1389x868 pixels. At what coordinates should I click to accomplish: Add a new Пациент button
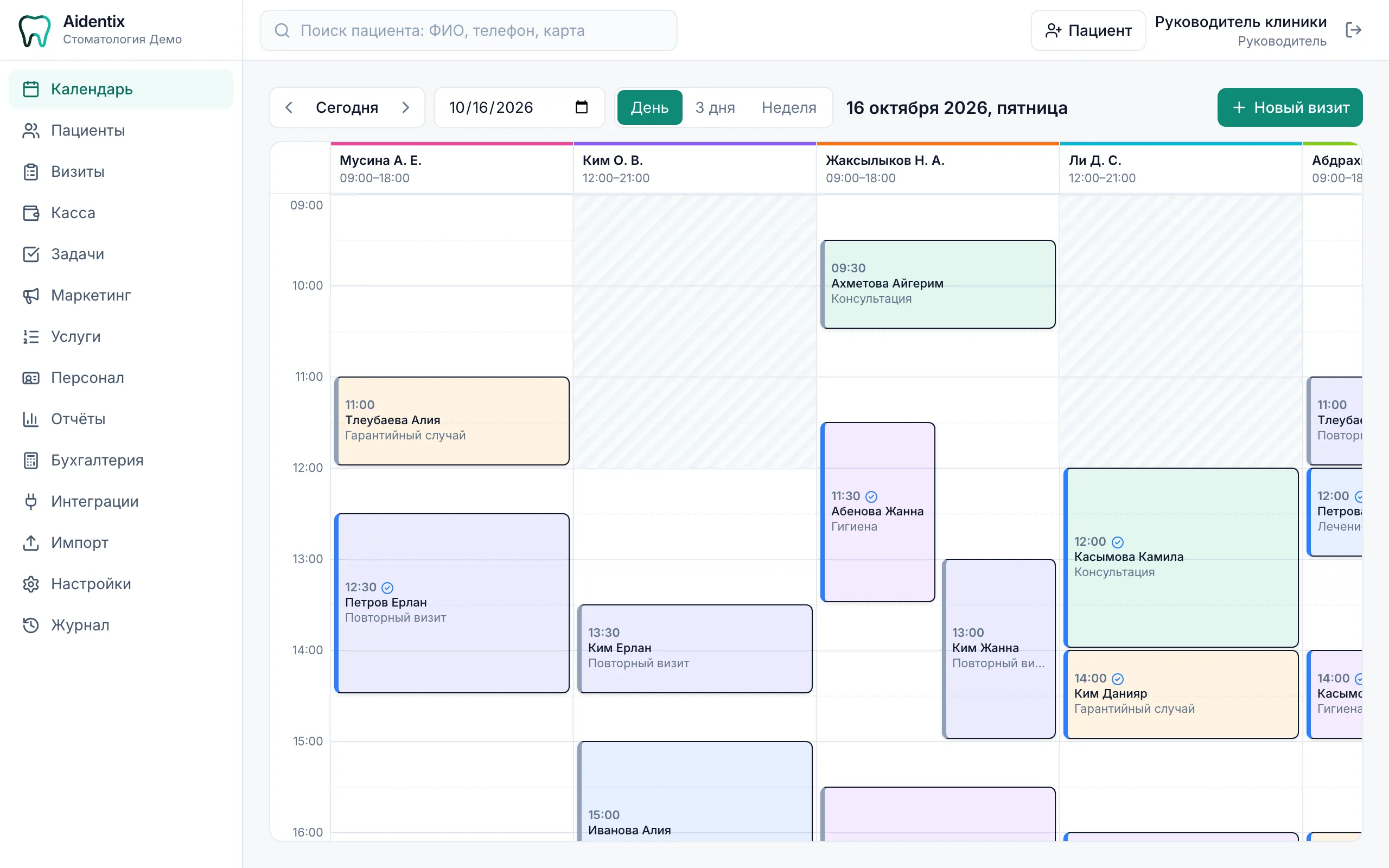point(1088,30)
